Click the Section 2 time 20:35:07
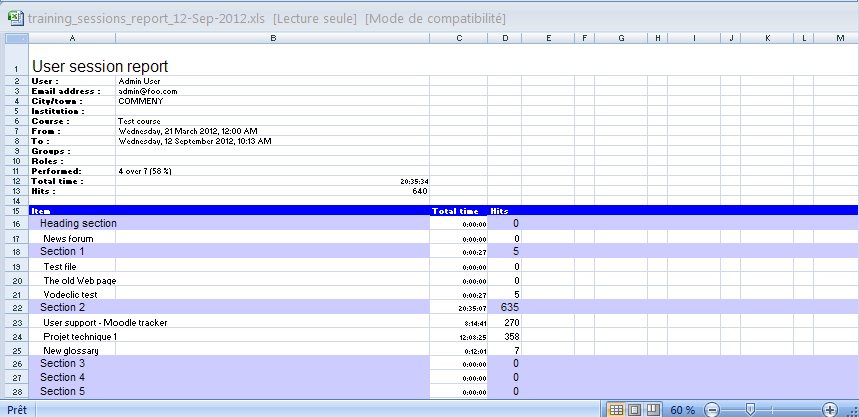The width and height of the screenshot is (859, 417). click(472, 309)
